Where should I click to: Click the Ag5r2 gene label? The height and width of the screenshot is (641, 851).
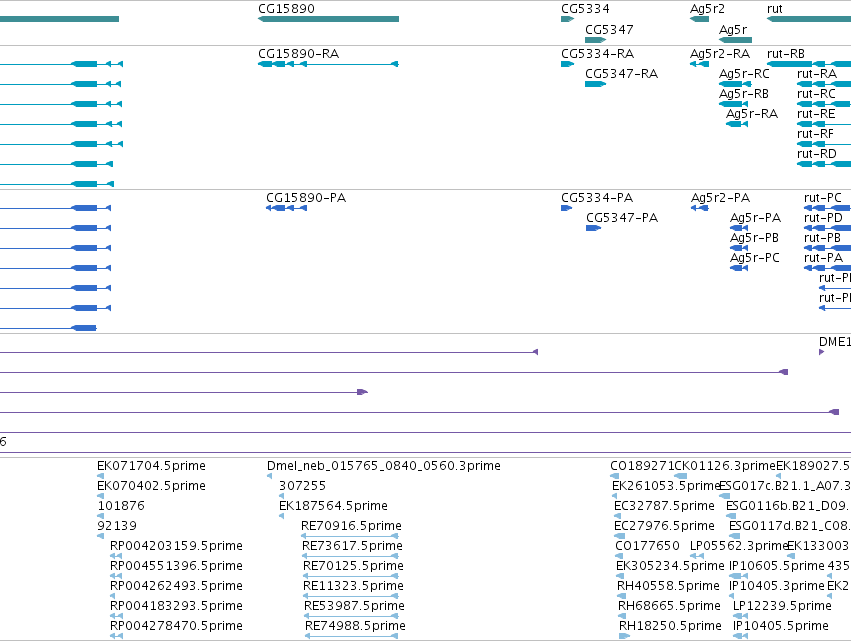707,9
